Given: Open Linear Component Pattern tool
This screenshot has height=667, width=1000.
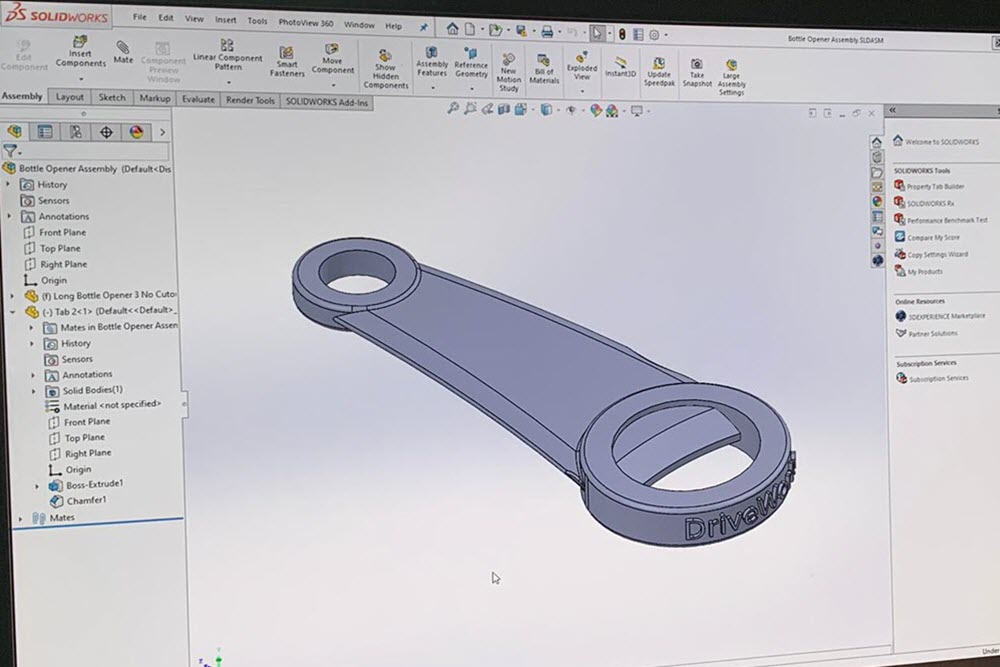Looking at the screenshot, I should pyautogui.click(x=228, y=55).
